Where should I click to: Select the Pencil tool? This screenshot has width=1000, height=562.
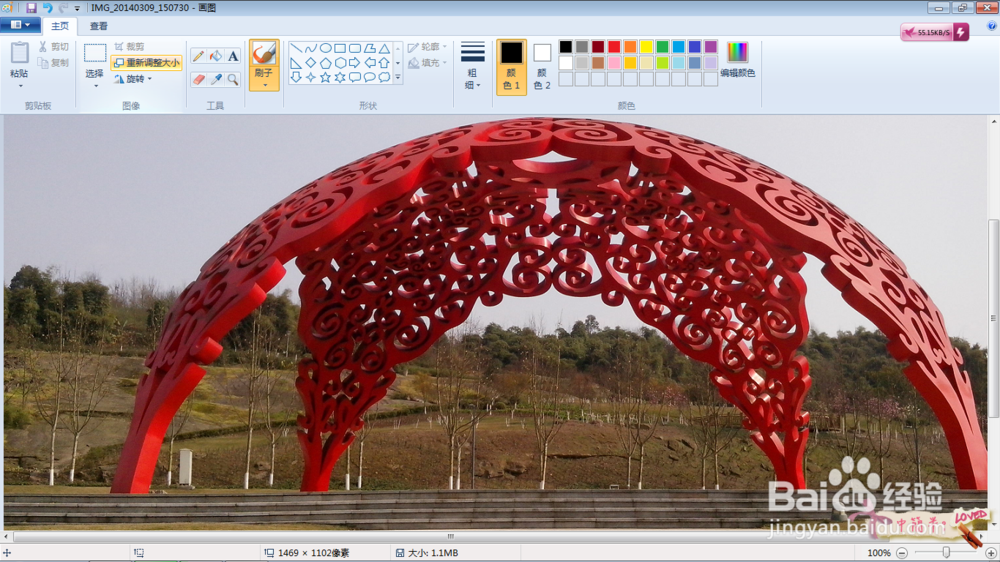198,56
